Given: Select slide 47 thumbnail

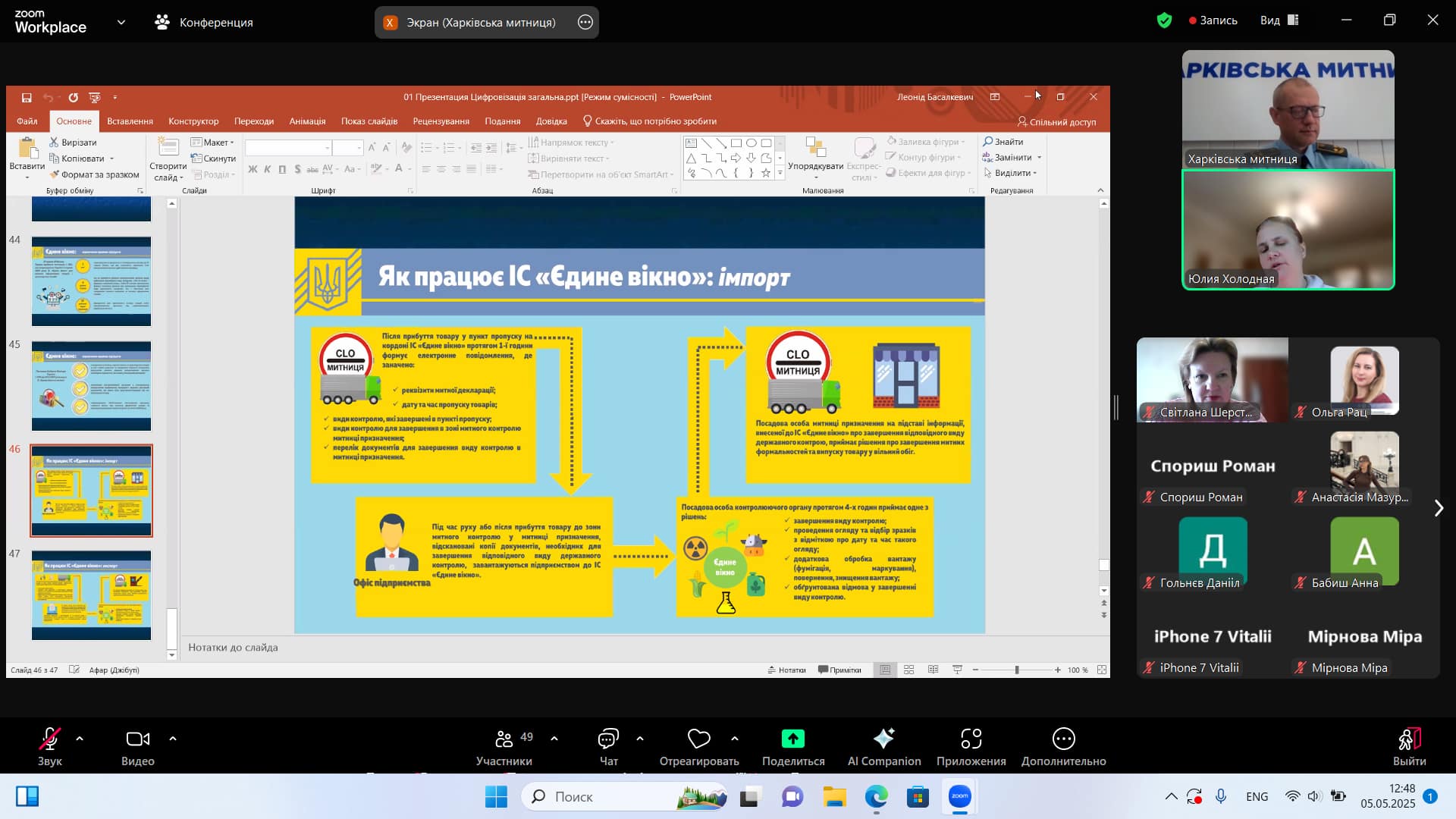Looking at the screenshot, I should click(91, 595).
